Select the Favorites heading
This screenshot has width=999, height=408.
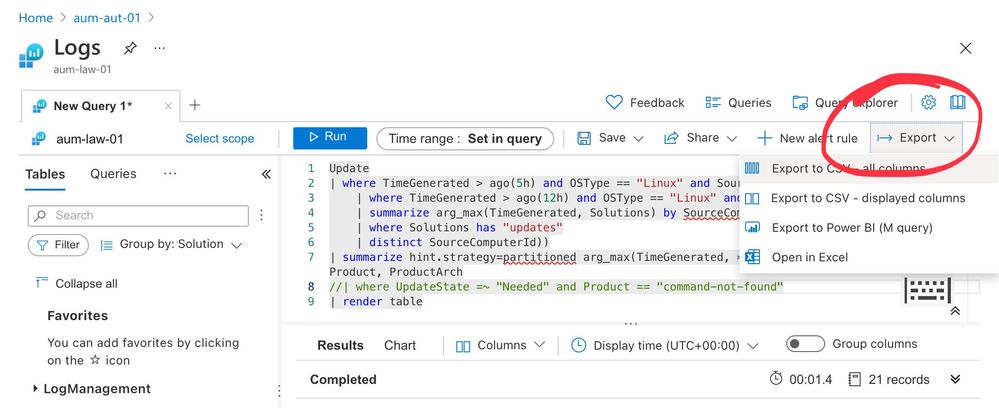pyautogui.click(x=78, y=316)
